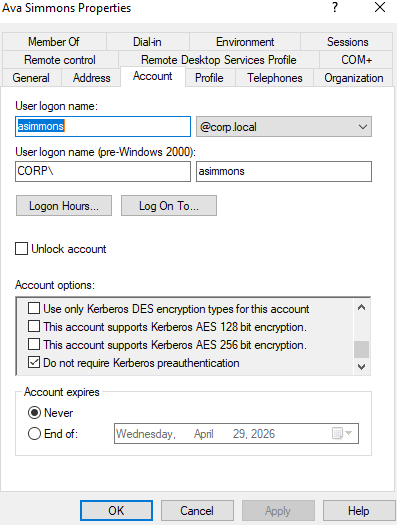The width and height of the screenshot is (397, 525).
Task: Open the Member Of tab
Action: 54,42
